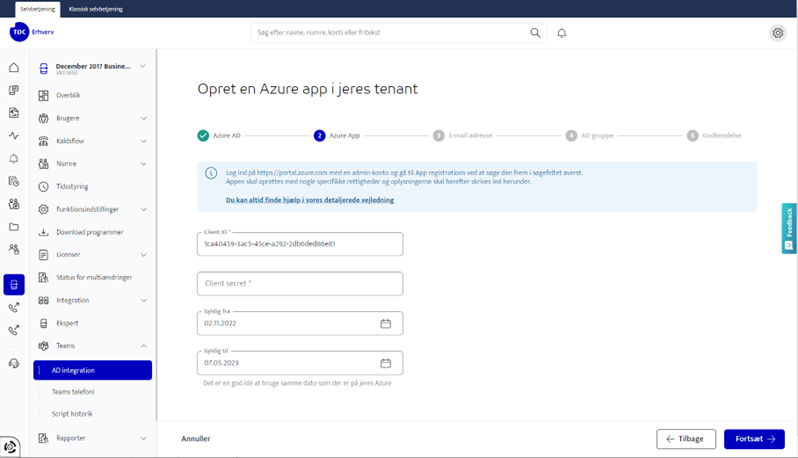Expand the Funktionsindstillinger chevron
This screenshot has height=458, width=798.
pos(144,209)
